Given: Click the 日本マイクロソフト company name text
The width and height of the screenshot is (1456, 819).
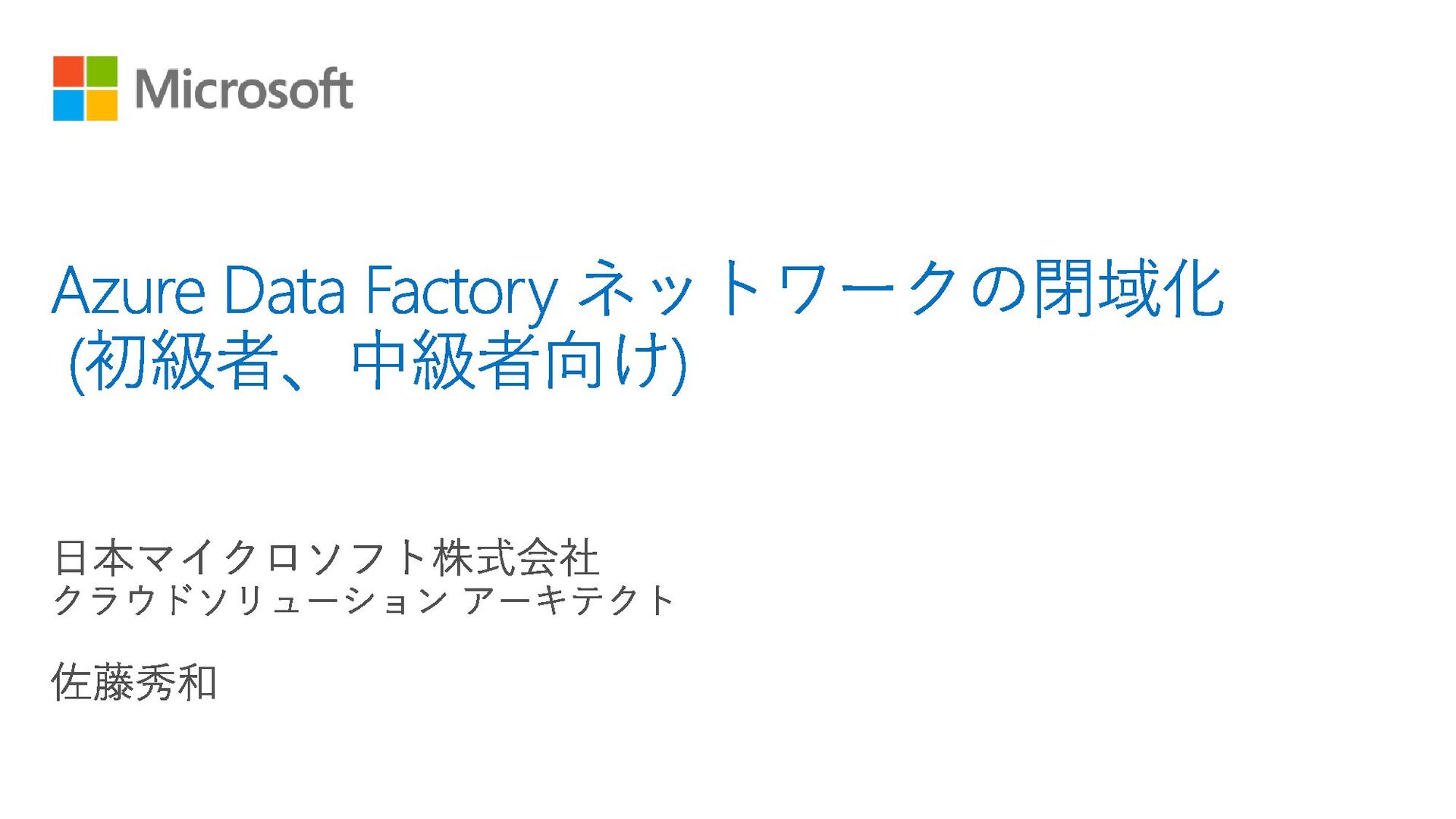Looking at the screenshot, I should (x=241, y=557).
